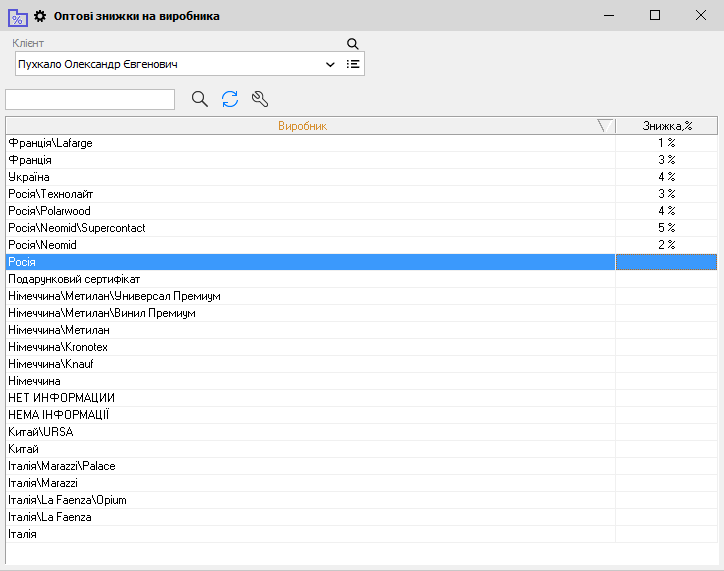Click the empty search input field
Image resolution: width=724 pixels, height=571 pixels.
point(90,99)
